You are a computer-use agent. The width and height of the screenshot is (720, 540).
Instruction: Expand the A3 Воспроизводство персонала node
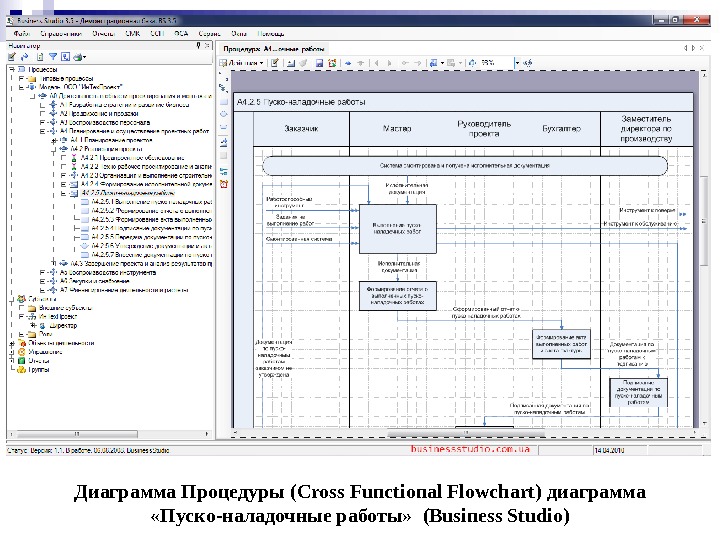(x=42, y=123)
